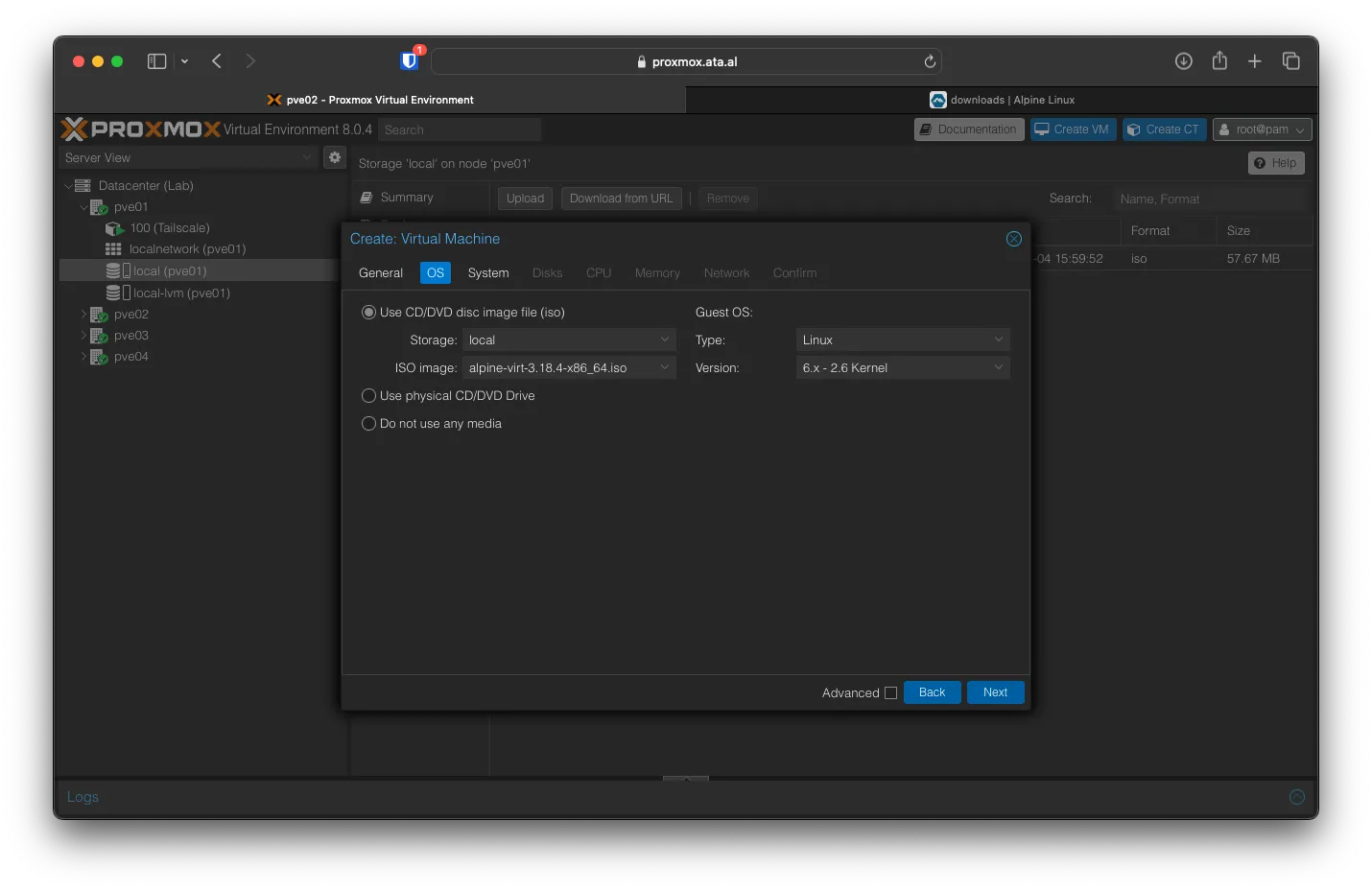Choose Use CD/DVD disc image file radio

pos(368,313)
